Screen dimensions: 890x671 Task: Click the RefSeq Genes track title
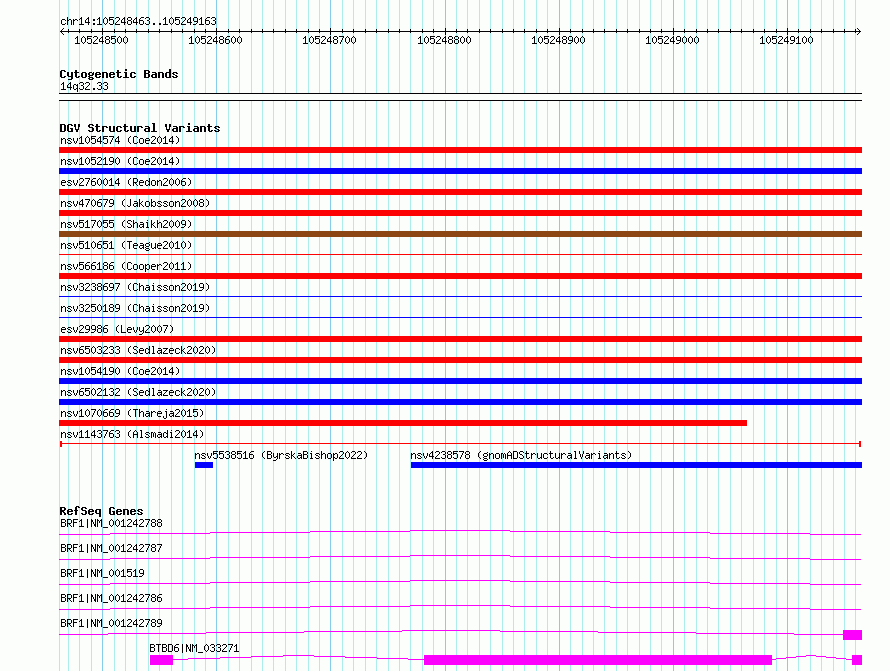coord(101,511)
